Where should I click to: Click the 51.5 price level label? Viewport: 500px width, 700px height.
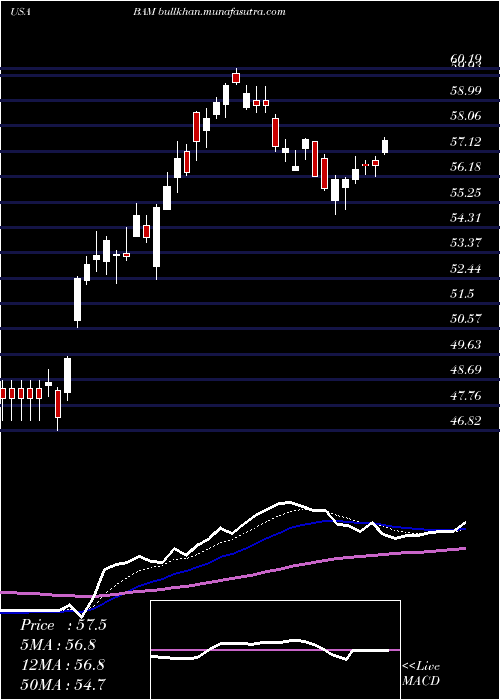tap(462, 294)
